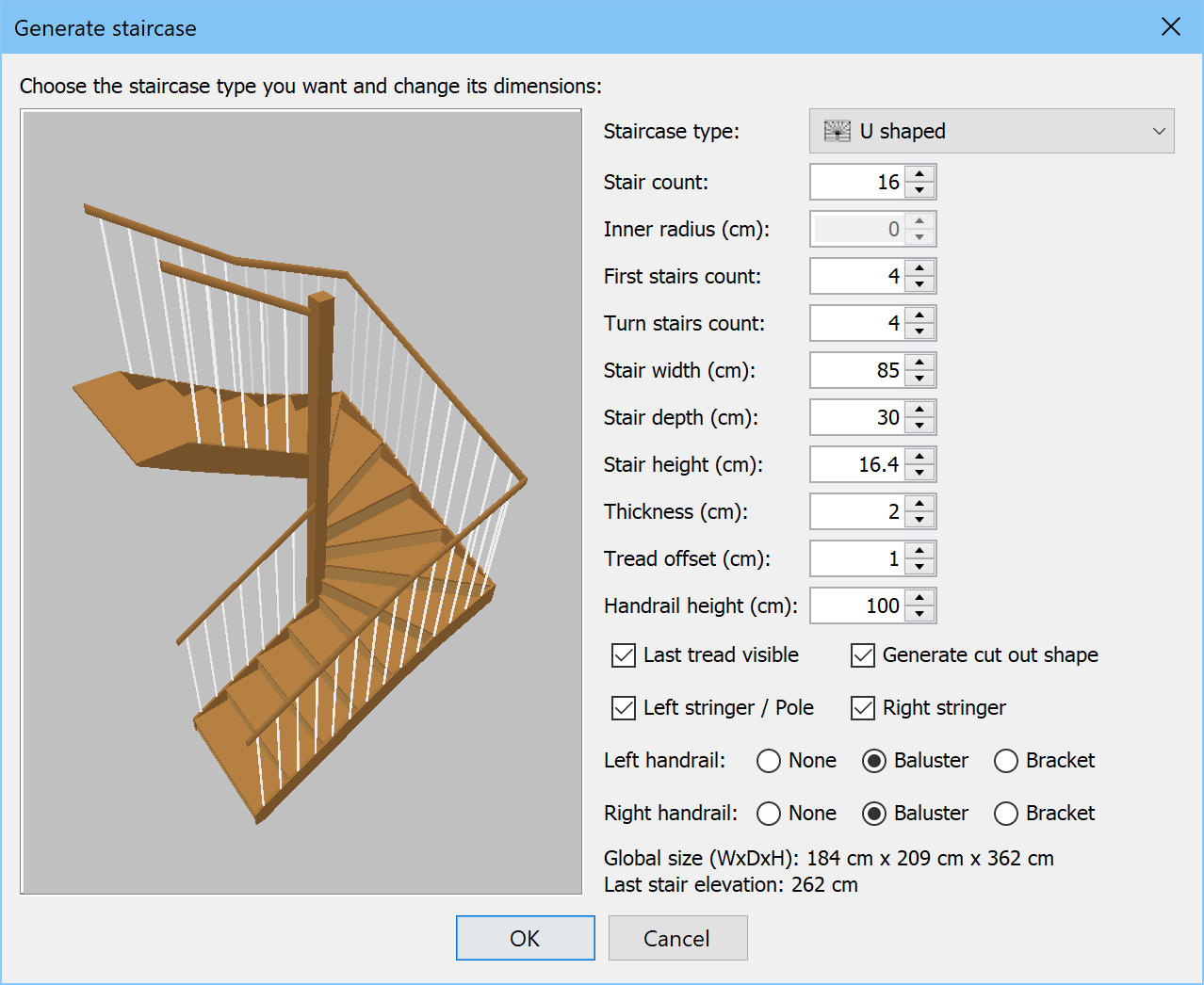The image size is (1204, 985).
Task: Click the First stairs count field
Action: click(x=857, y=276)
